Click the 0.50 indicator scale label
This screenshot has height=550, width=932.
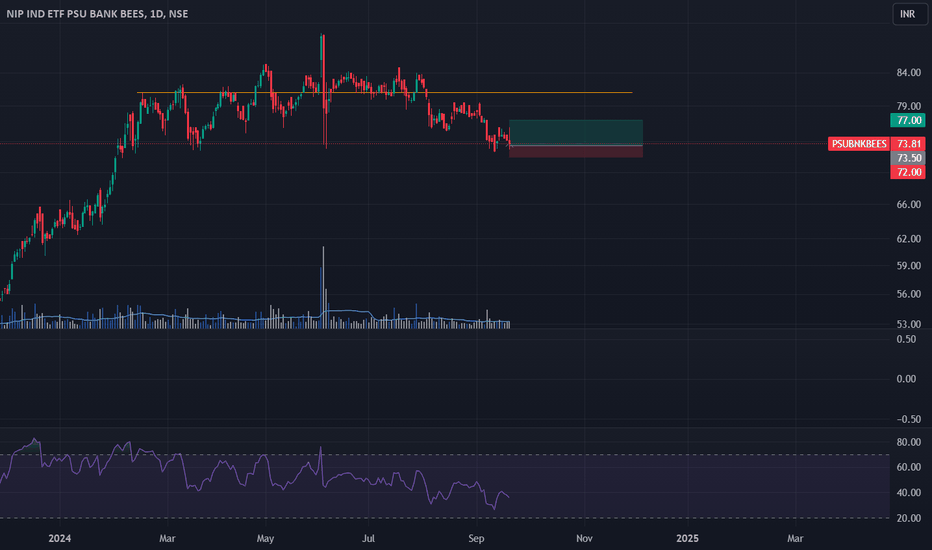[906, 339]
